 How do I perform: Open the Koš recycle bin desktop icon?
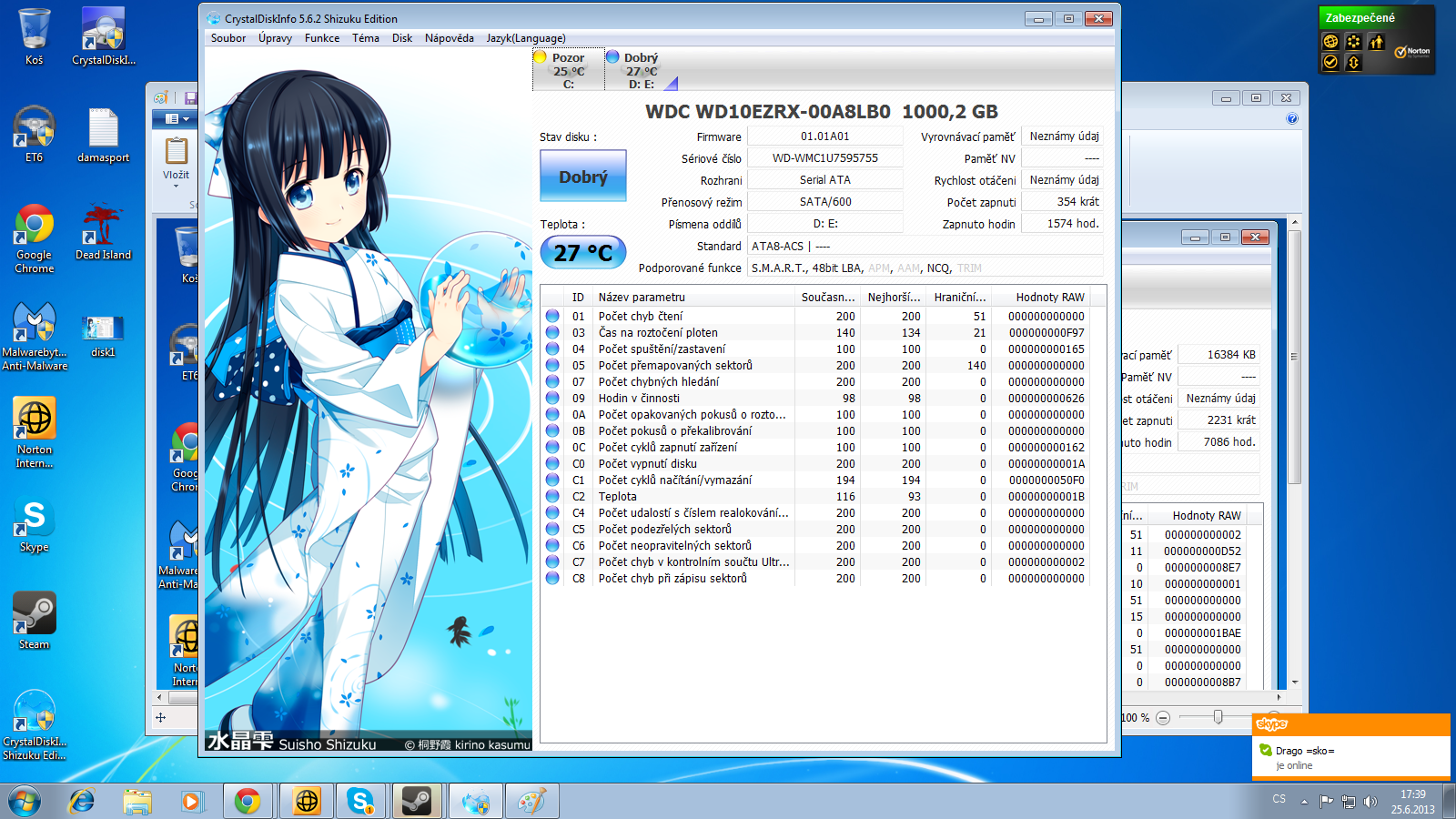point(35,36)
